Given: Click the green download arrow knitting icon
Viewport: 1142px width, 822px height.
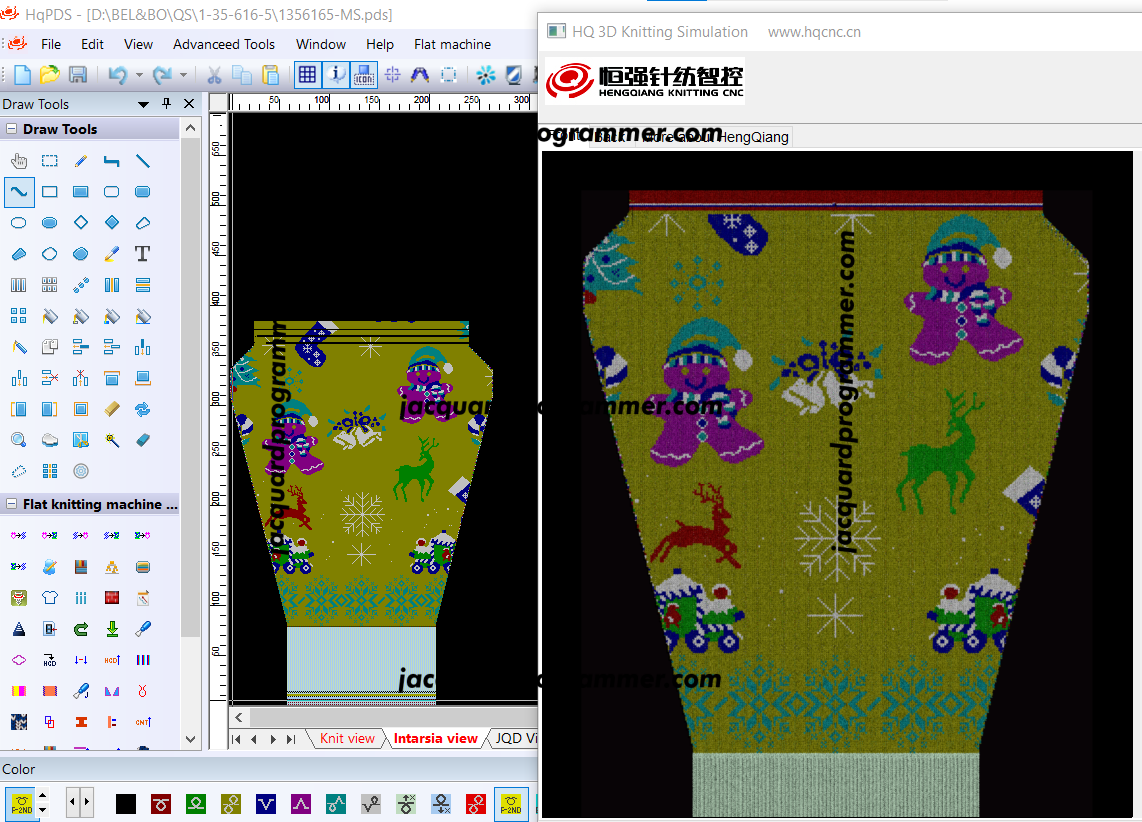Looking at the screenshot, I should click(x=111, y=628).
